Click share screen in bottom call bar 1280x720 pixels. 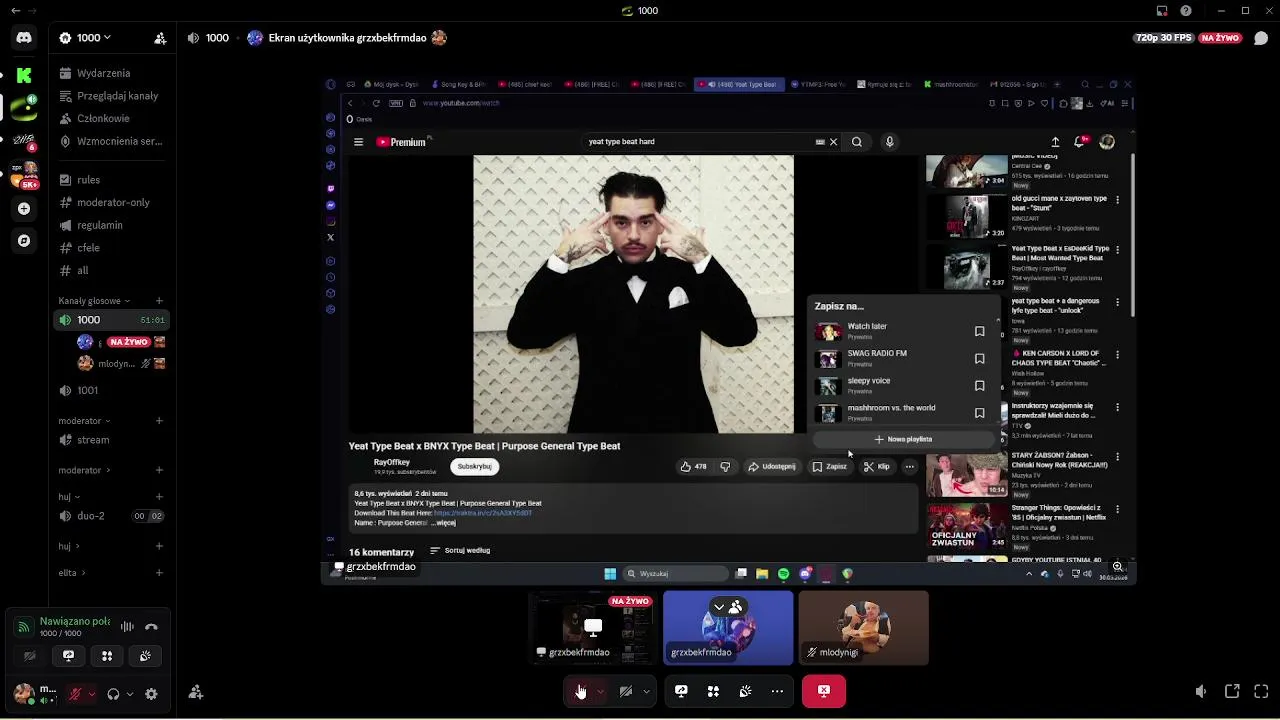coord(681,691)
